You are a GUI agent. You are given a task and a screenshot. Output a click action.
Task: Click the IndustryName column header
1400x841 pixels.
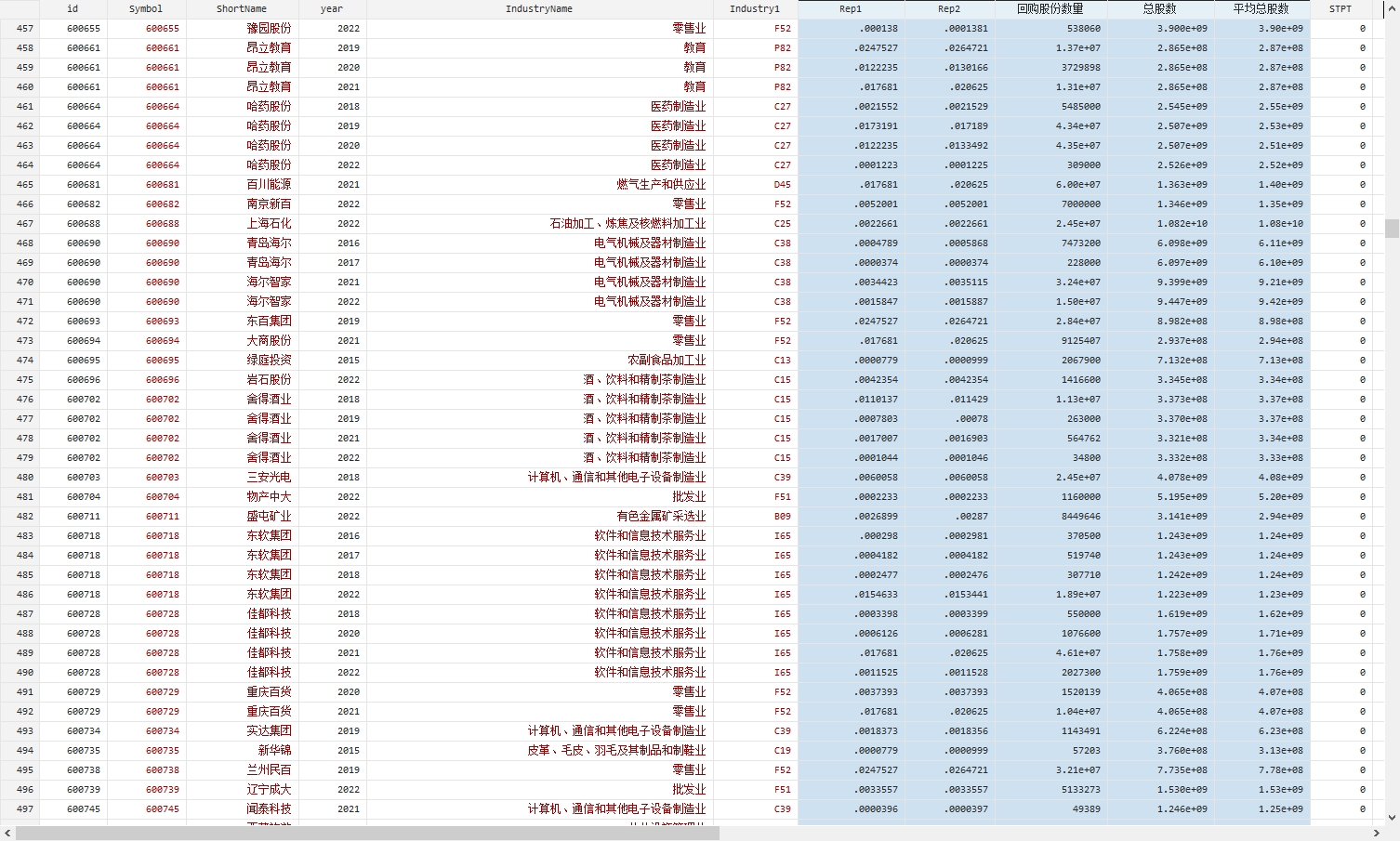pos(539,8)
